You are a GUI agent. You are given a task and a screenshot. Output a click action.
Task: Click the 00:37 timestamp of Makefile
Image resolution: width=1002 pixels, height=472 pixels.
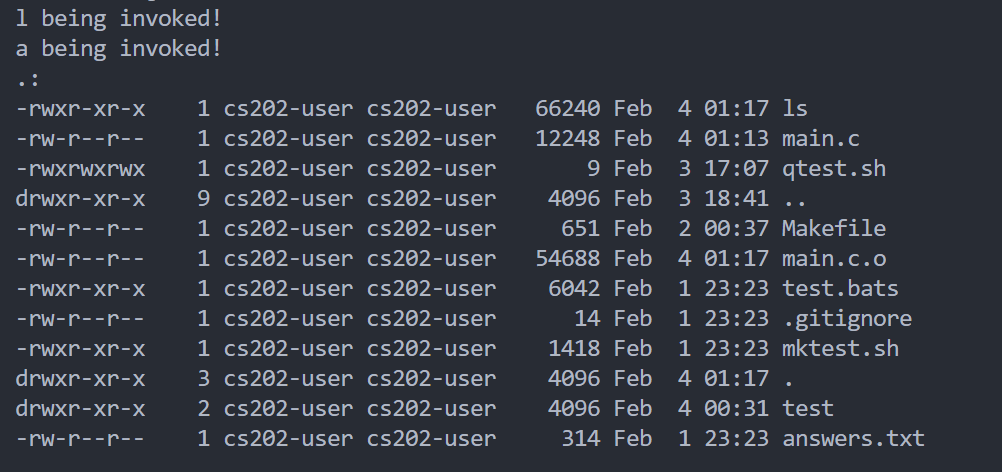pyautogui.click(x=736, y=229)
